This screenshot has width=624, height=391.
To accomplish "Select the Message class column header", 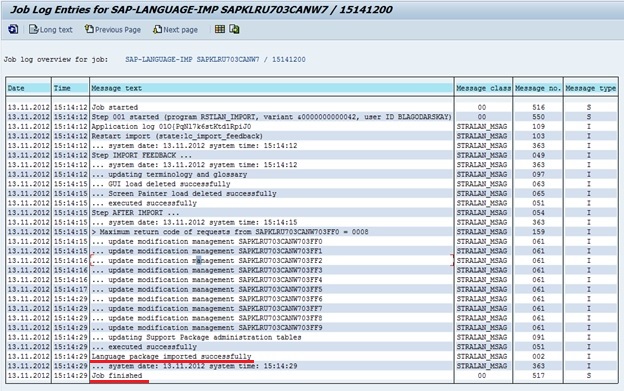I will point(483,88).
